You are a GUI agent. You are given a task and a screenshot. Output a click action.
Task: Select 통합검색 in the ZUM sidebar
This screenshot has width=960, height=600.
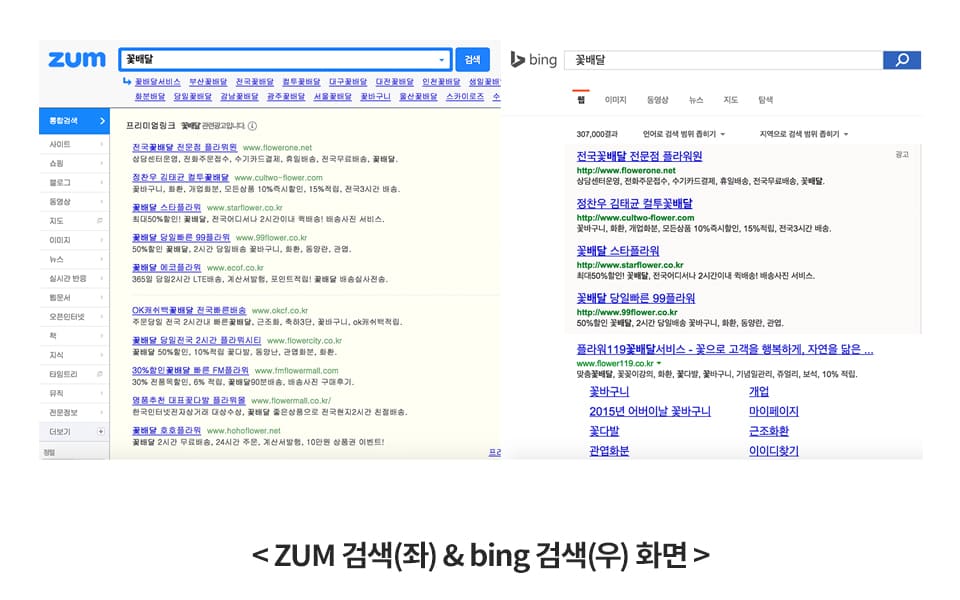(x=73, y=121)
